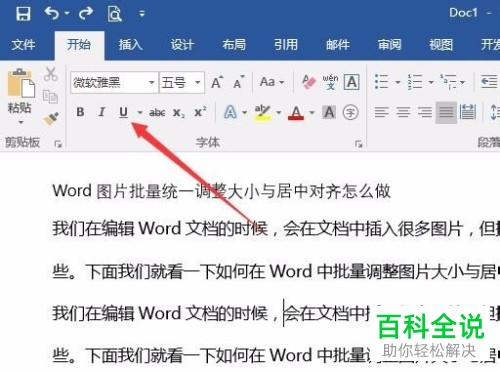Switch to the 设计 tab
Viewport: 500px width, 371px height.
[x=182, y=44]
